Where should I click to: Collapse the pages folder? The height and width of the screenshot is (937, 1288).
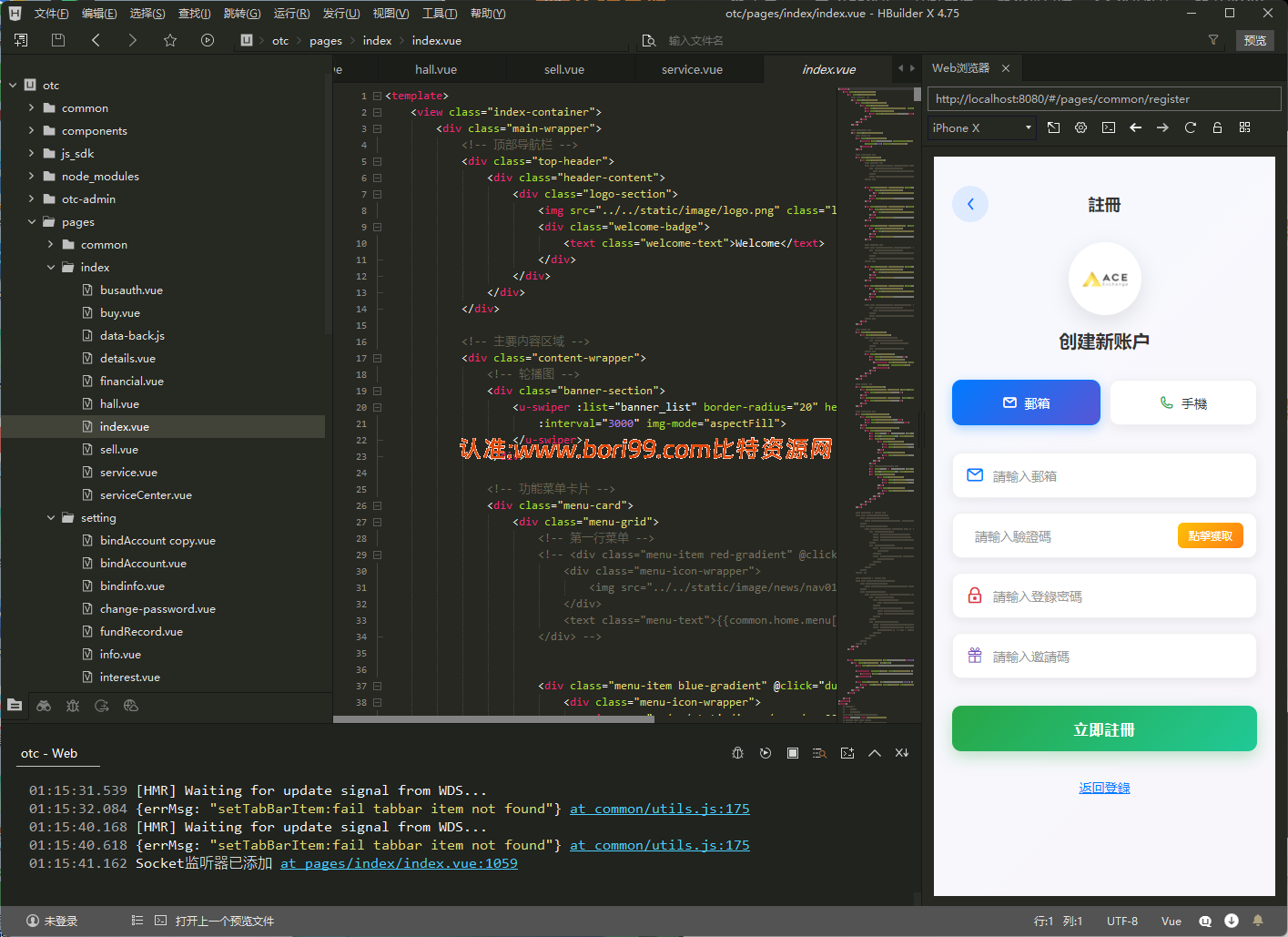click(32, 222)
